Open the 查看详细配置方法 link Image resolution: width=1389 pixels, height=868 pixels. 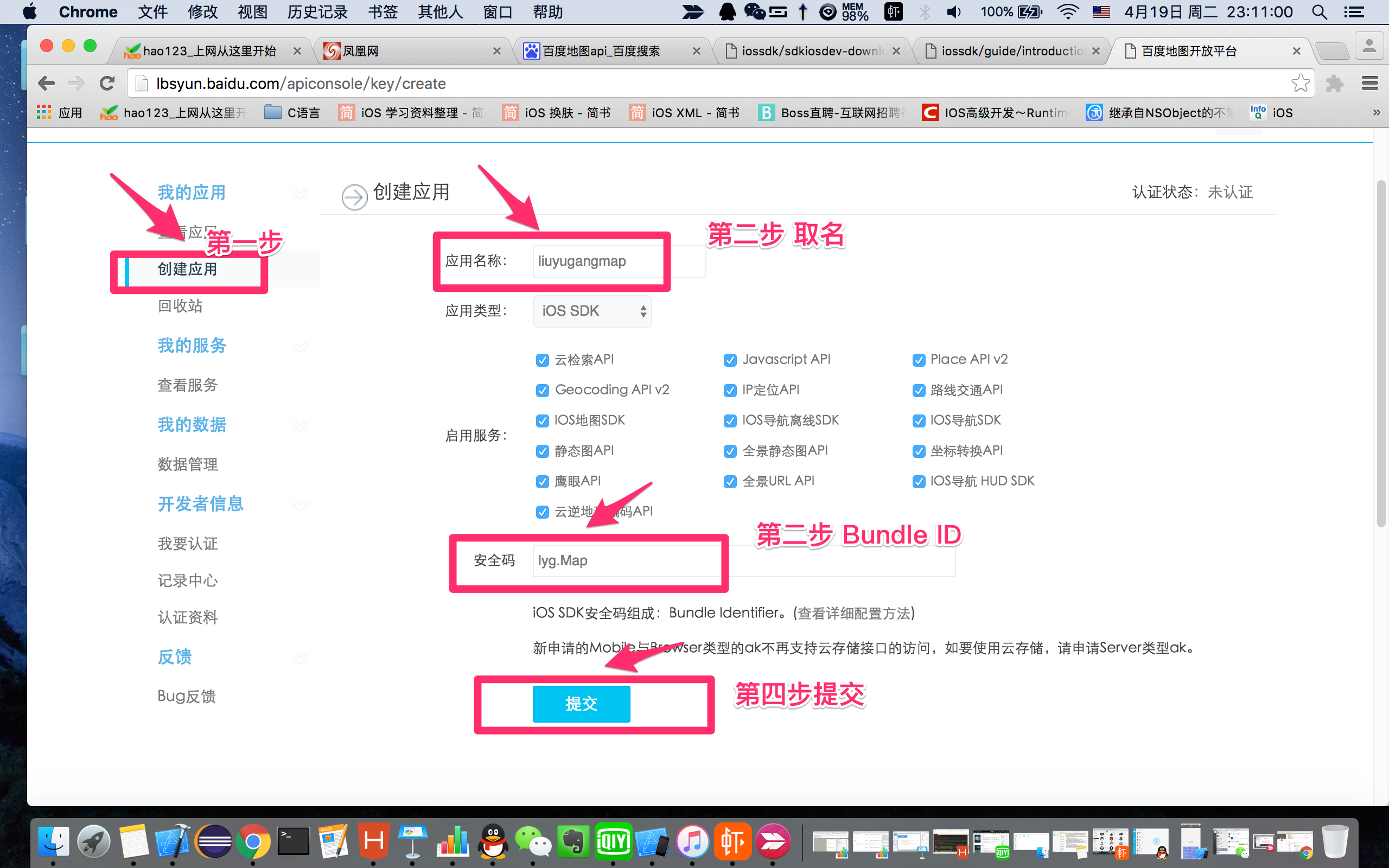coord(853,613)
